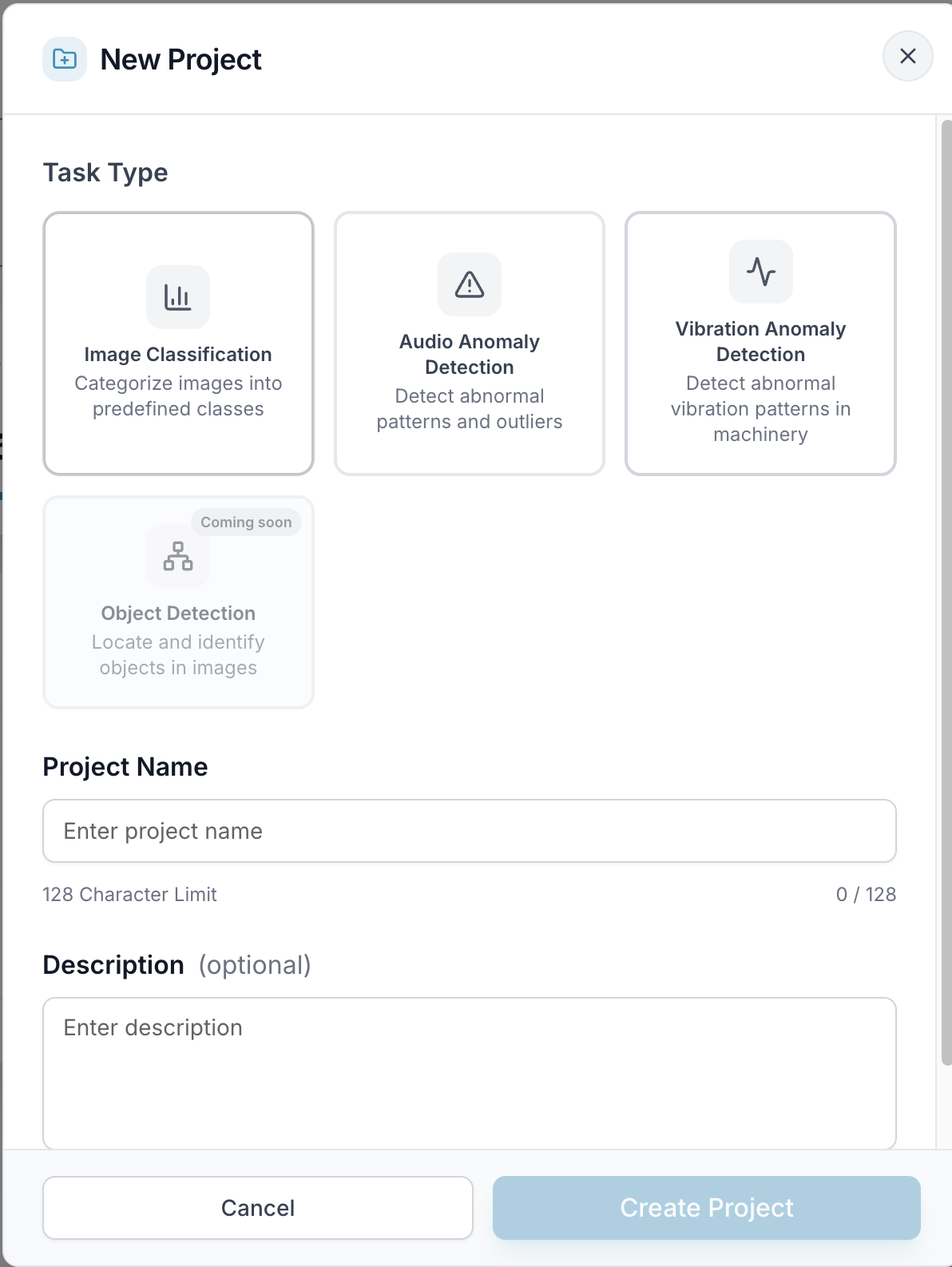Click the New Project folder-plus icon
Screen dimensions: 952x1267
click(65, 59)
